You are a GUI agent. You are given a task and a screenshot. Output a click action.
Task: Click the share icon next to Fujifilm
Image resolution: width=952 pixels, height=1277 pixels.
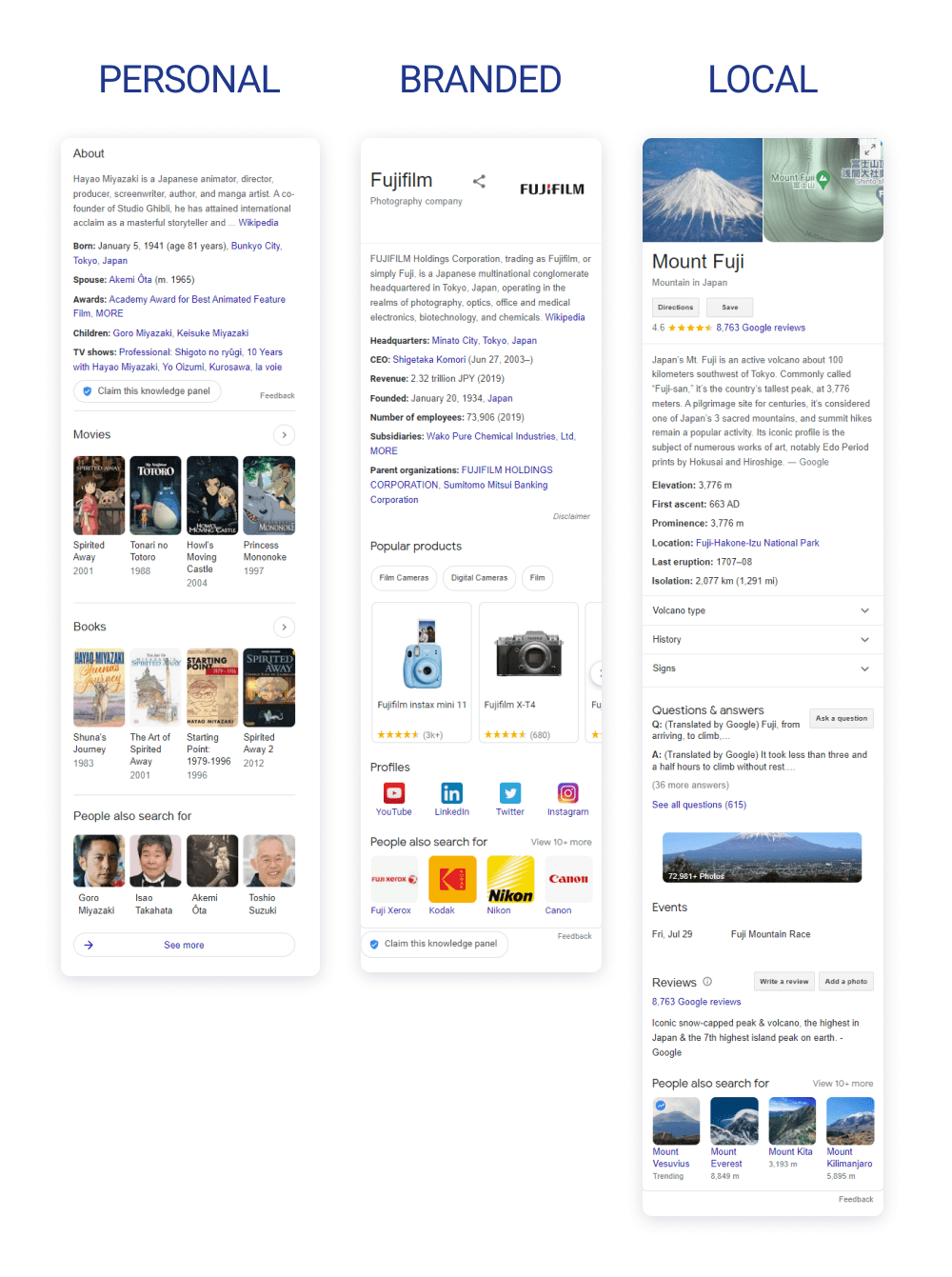click(x=479, y=181)
